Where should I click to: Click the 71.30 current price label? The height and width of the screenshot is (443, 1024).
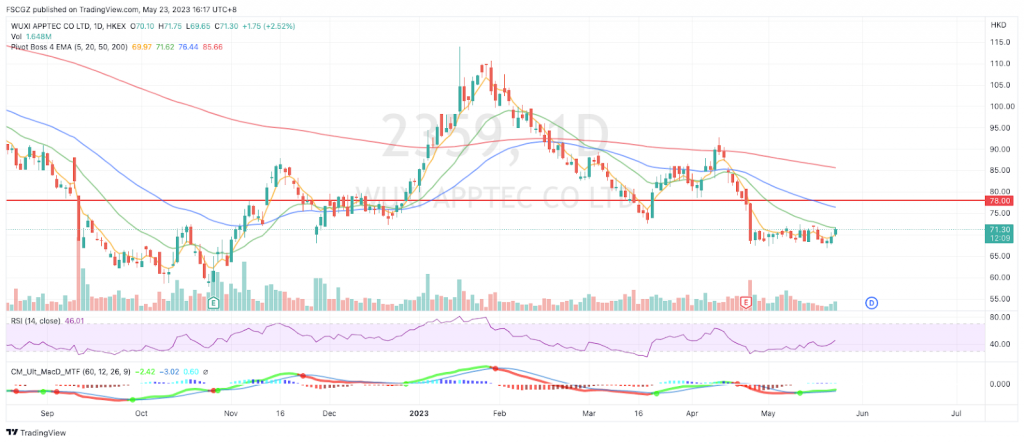pyautogui.click(x=1000, y=229)
